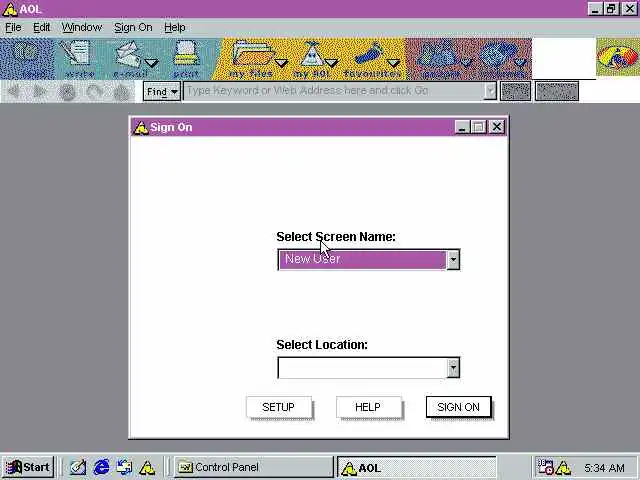
Task: Click the greyed Home navigation icon
Action: tap(121, 92)
